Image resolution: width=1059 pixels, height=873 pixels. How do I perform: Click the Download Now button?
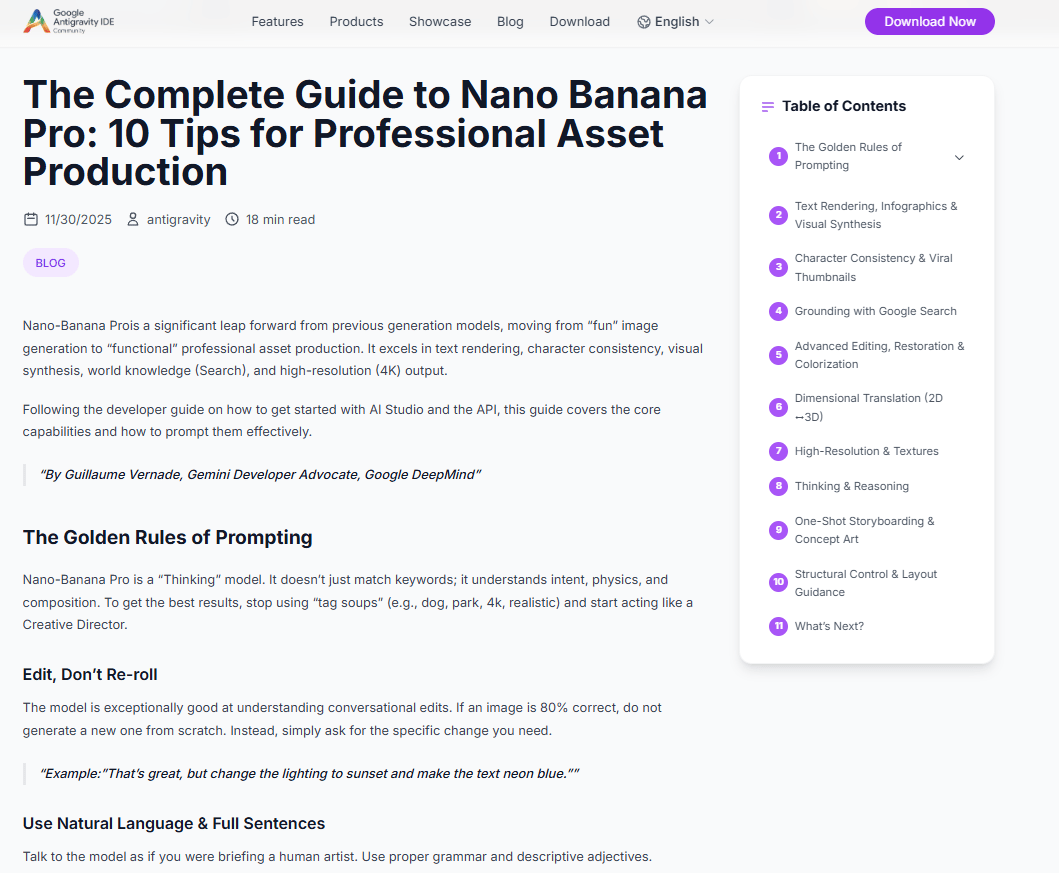pyautogui.click(x=929, y=22)
